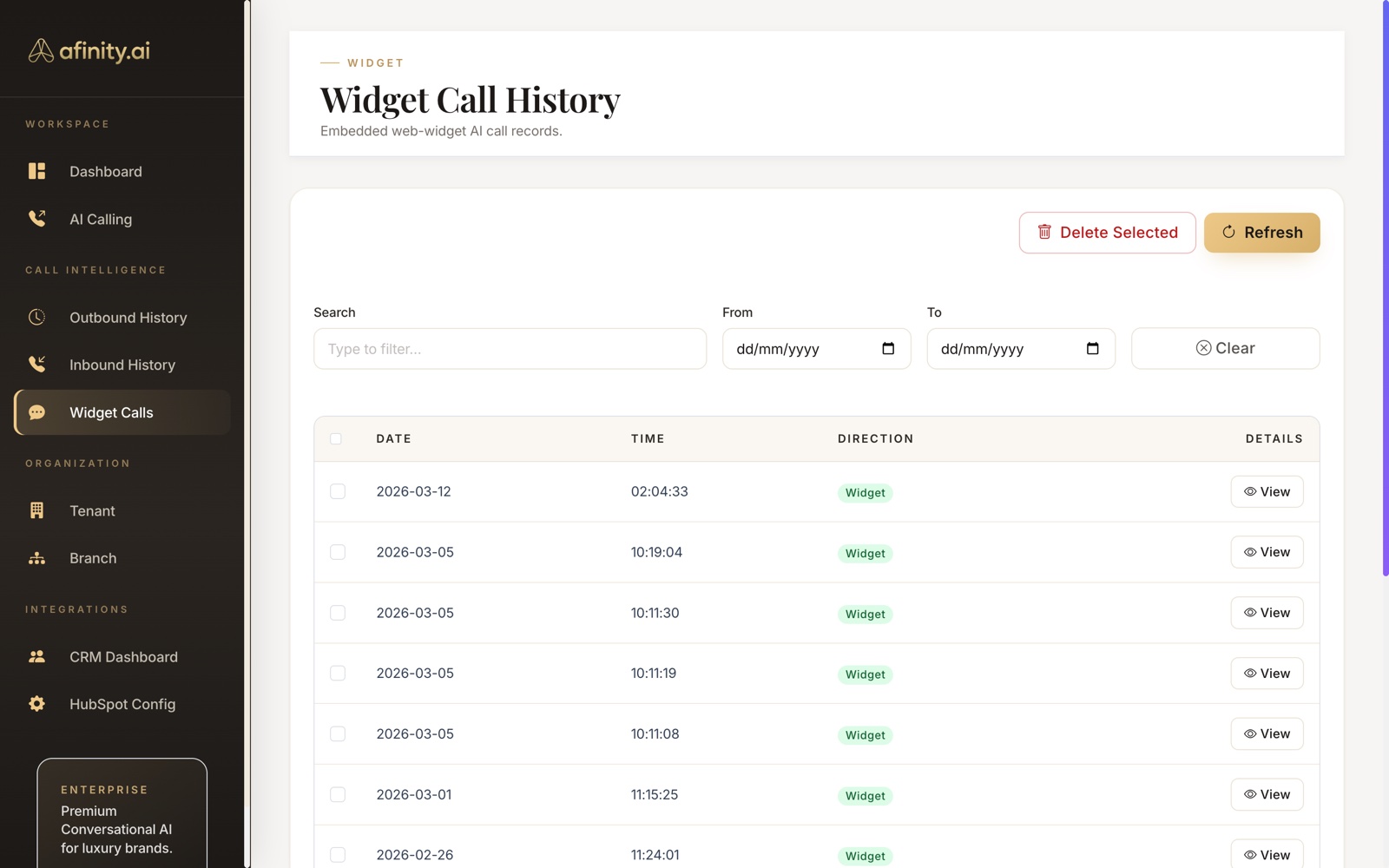1389x868 pixels.
Task: Open AI Calling page
Action: click(122, 219)
